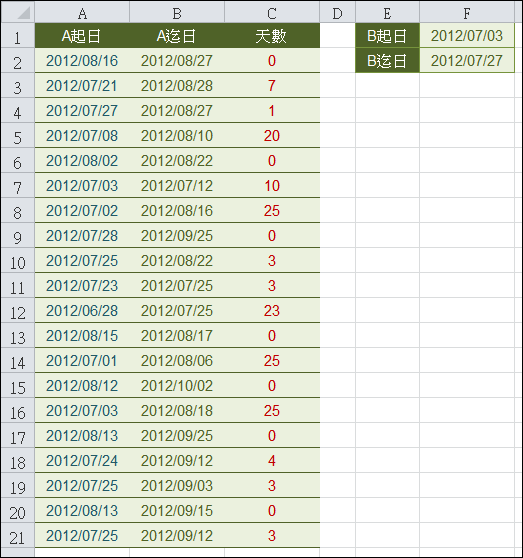The width and height of the screenshot is (523, 558).
Task: Select cell B2 with 2012/08/27
Action: (x=177, y=60)
